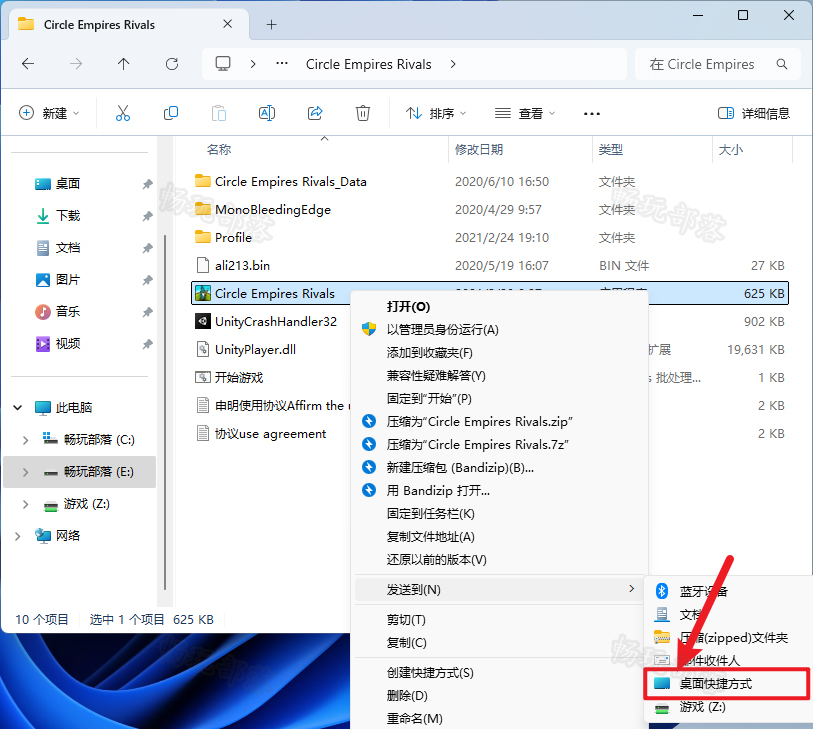The image size is (813, 729).
Task: Expand chevron after Circle Empires Rivals path
Action: click(453, 64)
